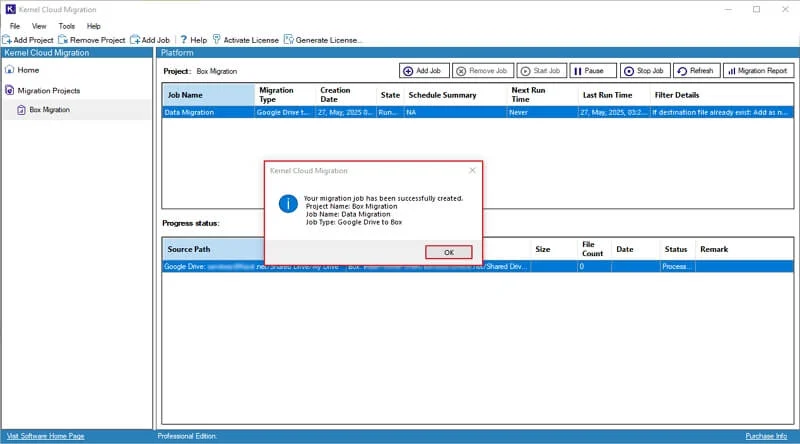800x444 pixels.
Task: Click Add Project in the top toolbar
Action: click(28, 40)
